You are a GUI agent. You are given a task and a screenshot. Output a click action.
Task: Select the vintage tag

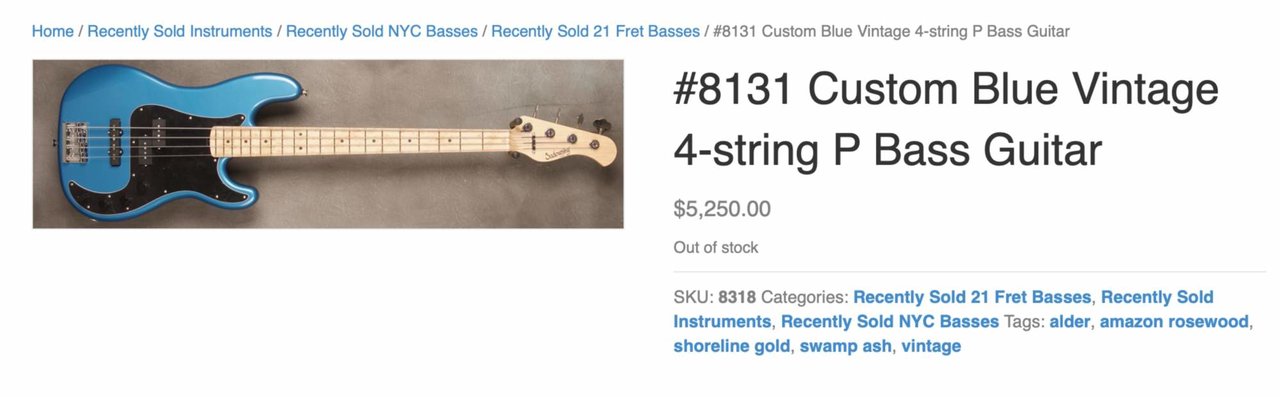[x=931, y=346]
